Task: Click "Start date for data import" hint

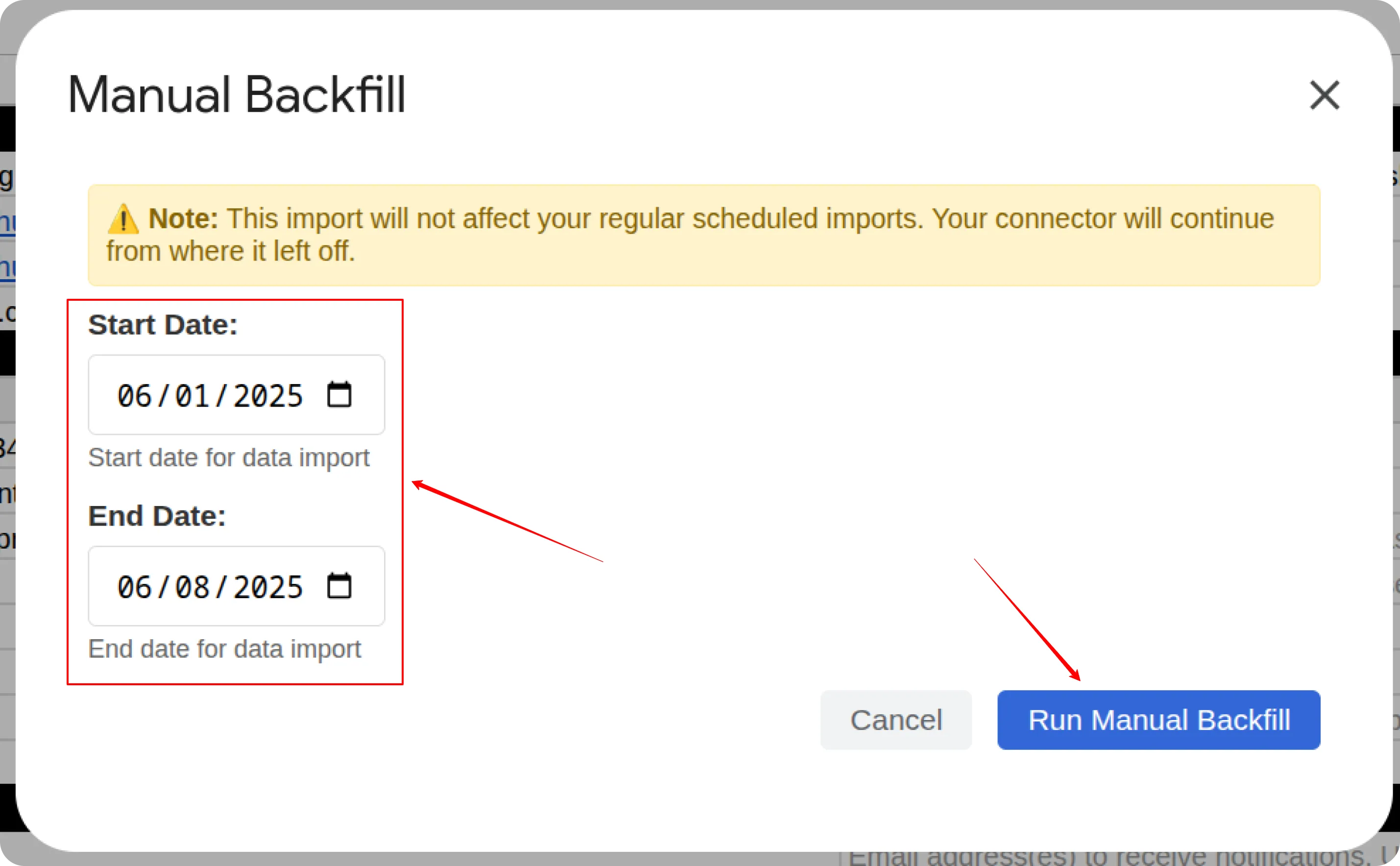Action: 229,457
